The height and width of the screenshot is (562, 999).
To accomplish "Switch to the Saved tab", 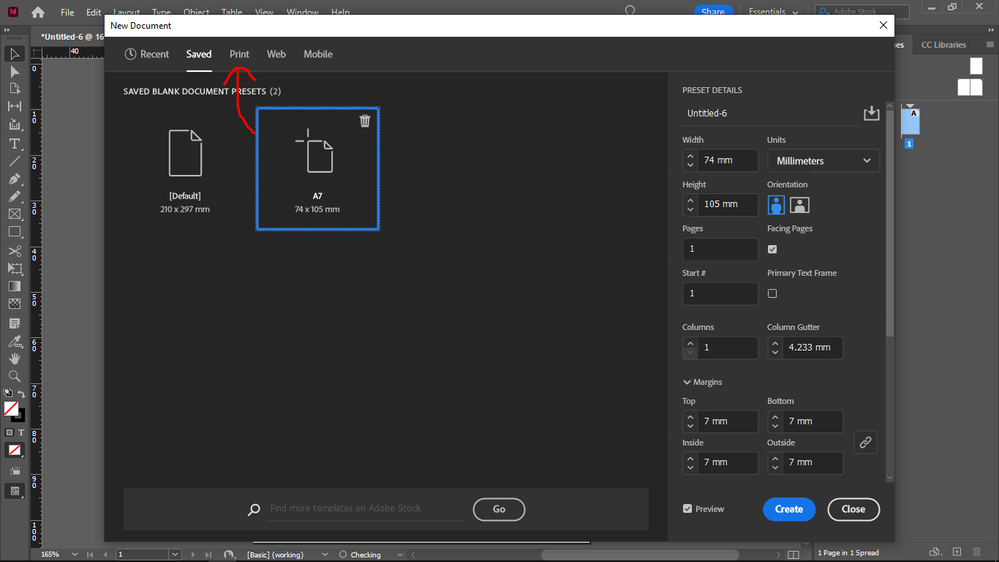I will [199, 54].
